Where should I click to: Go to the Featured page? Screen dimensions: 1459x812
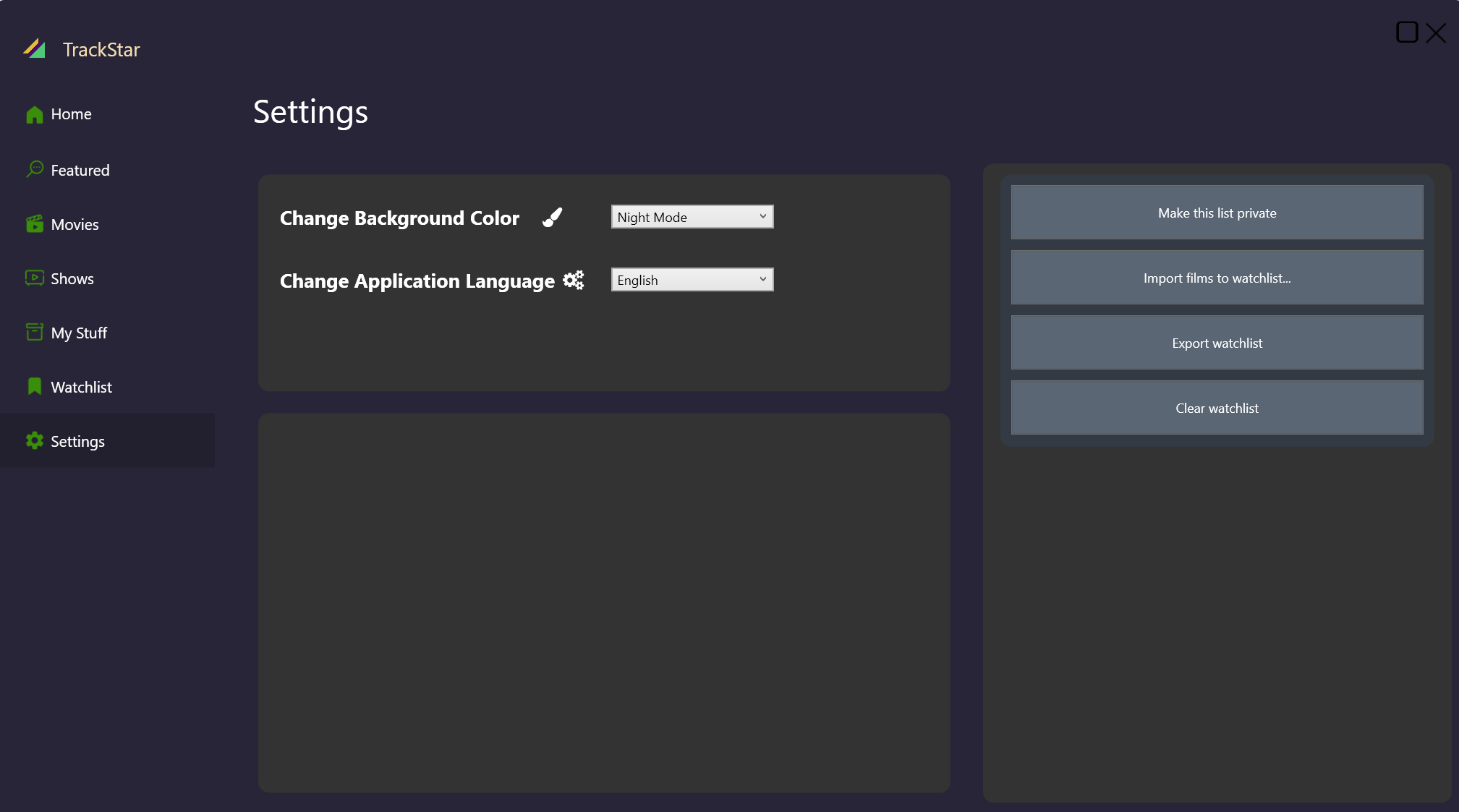[80, 171]
